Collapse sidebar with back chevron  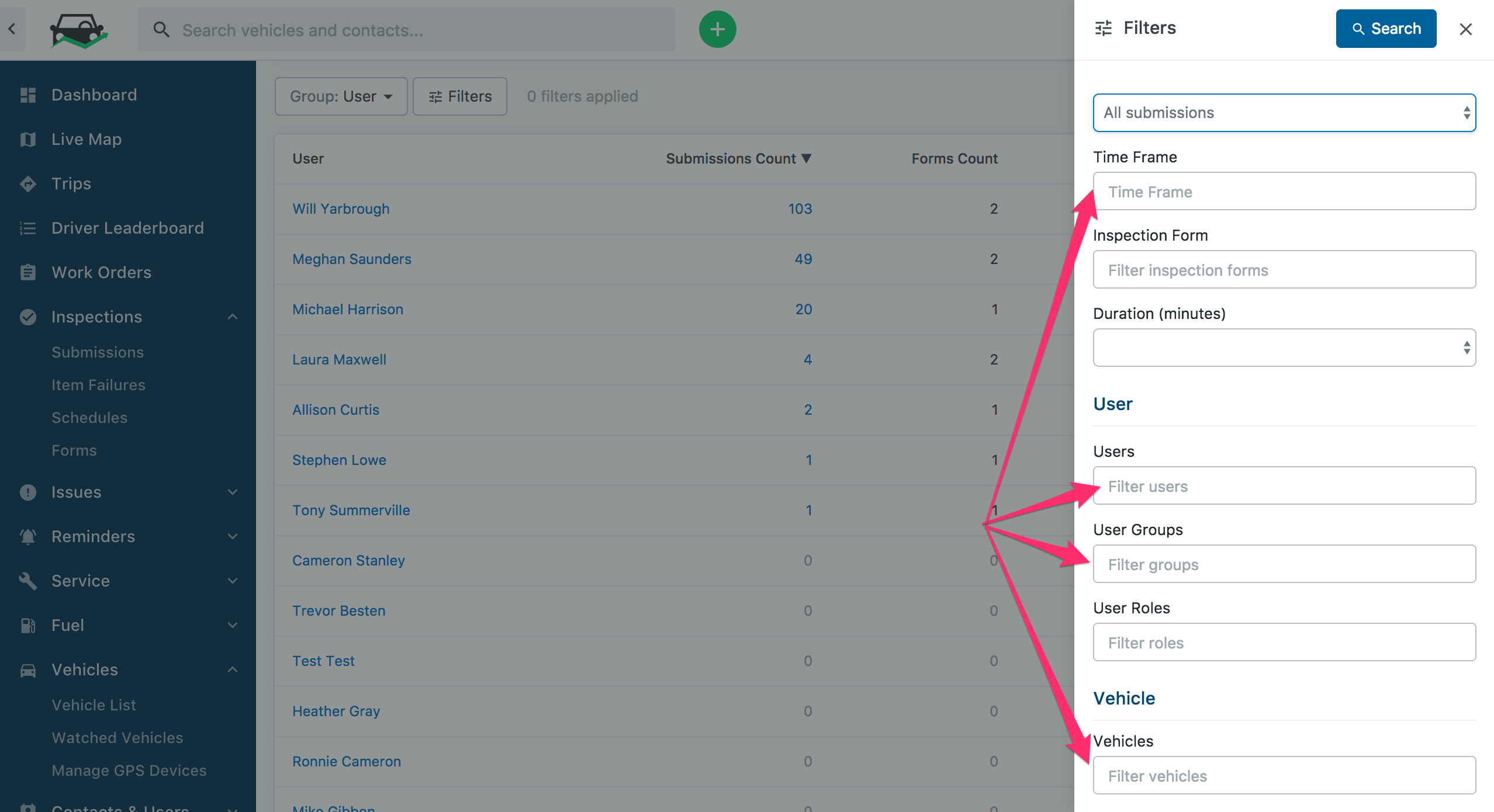click(x=12, y=29)
